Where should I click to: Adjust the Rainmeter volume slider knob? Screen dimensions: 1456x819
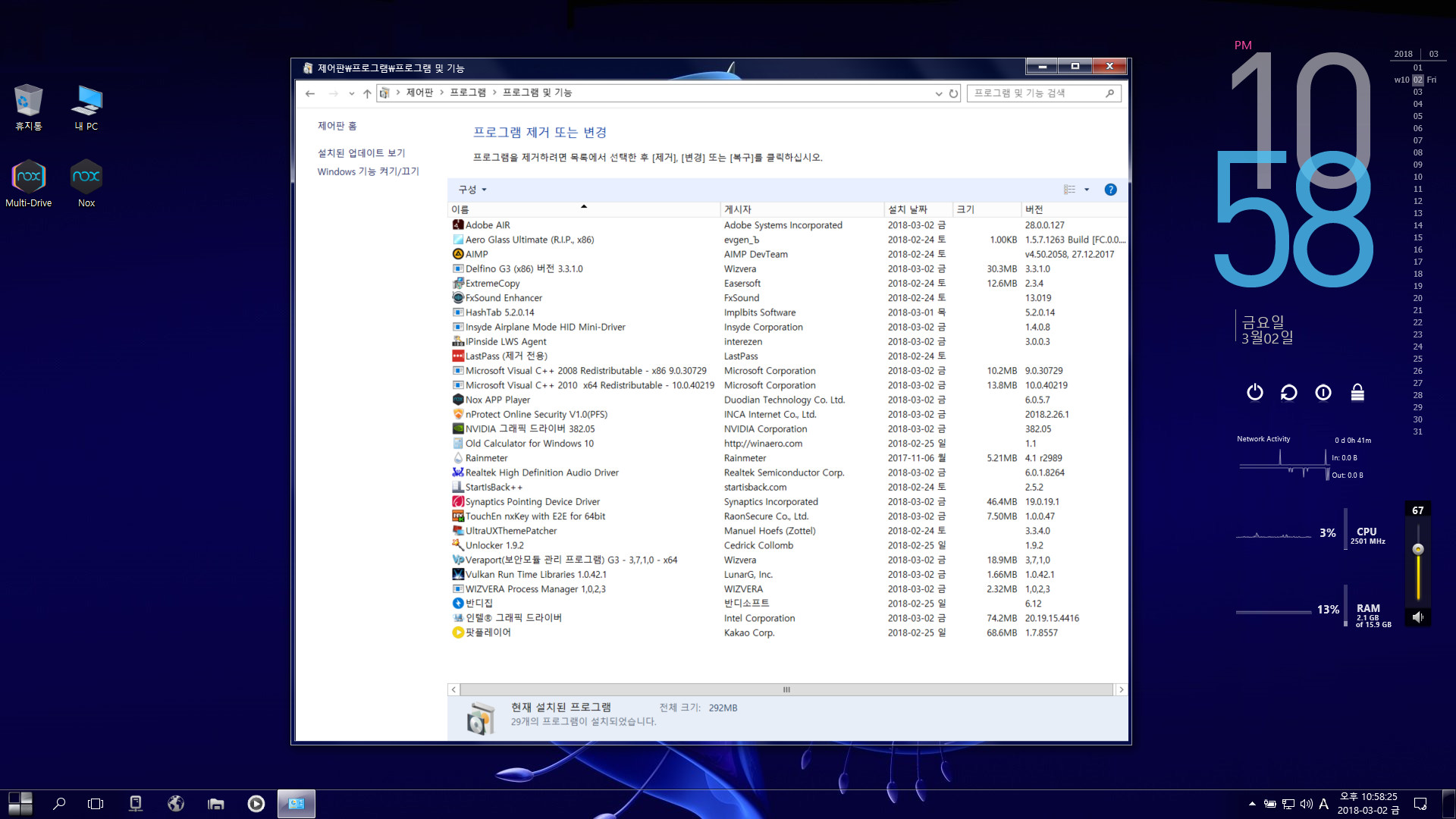[1417, 549]
